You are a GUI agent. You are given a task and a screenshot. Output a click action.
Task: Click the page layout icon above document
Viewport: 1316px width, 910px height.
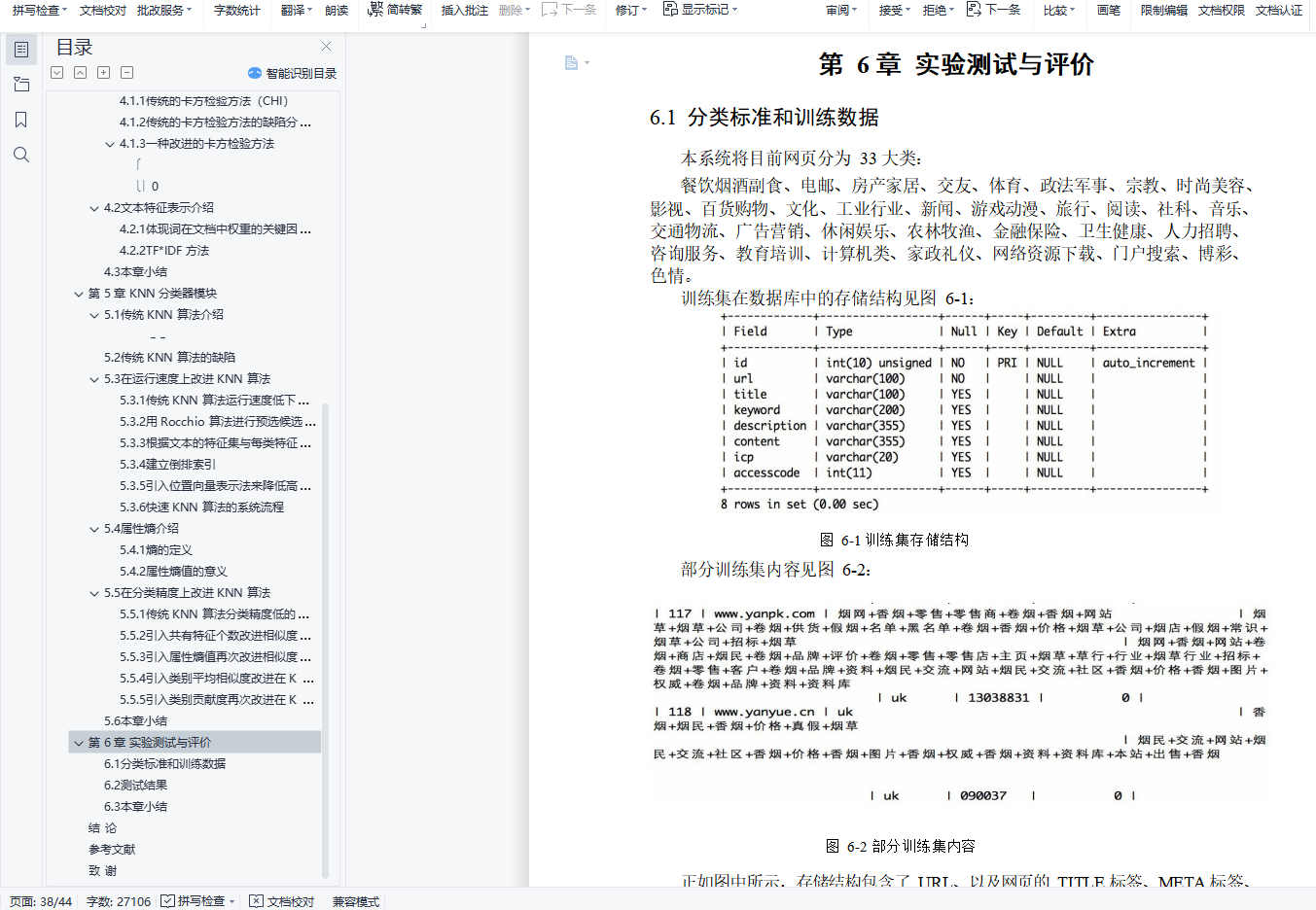click(572, 63)
